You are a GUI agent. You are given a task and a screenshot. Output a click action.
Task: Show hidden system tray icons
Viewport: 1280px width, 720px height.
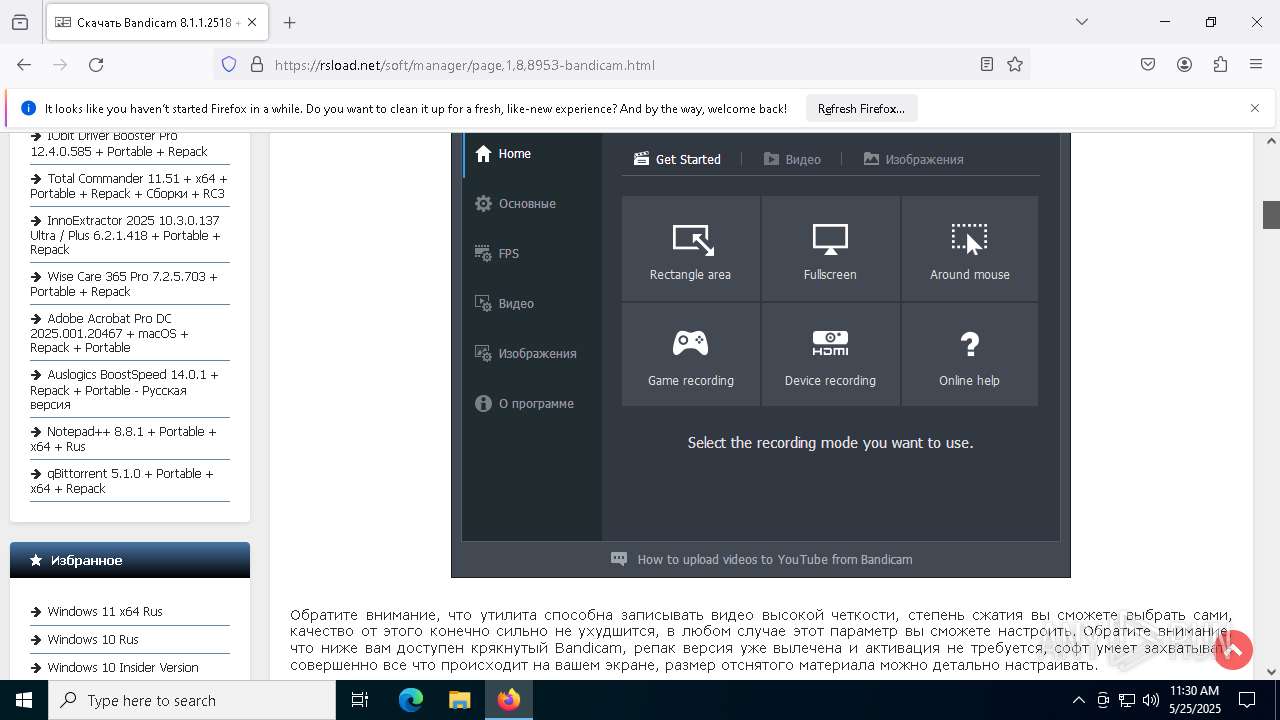pyautogui.click(x=1078, y=700)
